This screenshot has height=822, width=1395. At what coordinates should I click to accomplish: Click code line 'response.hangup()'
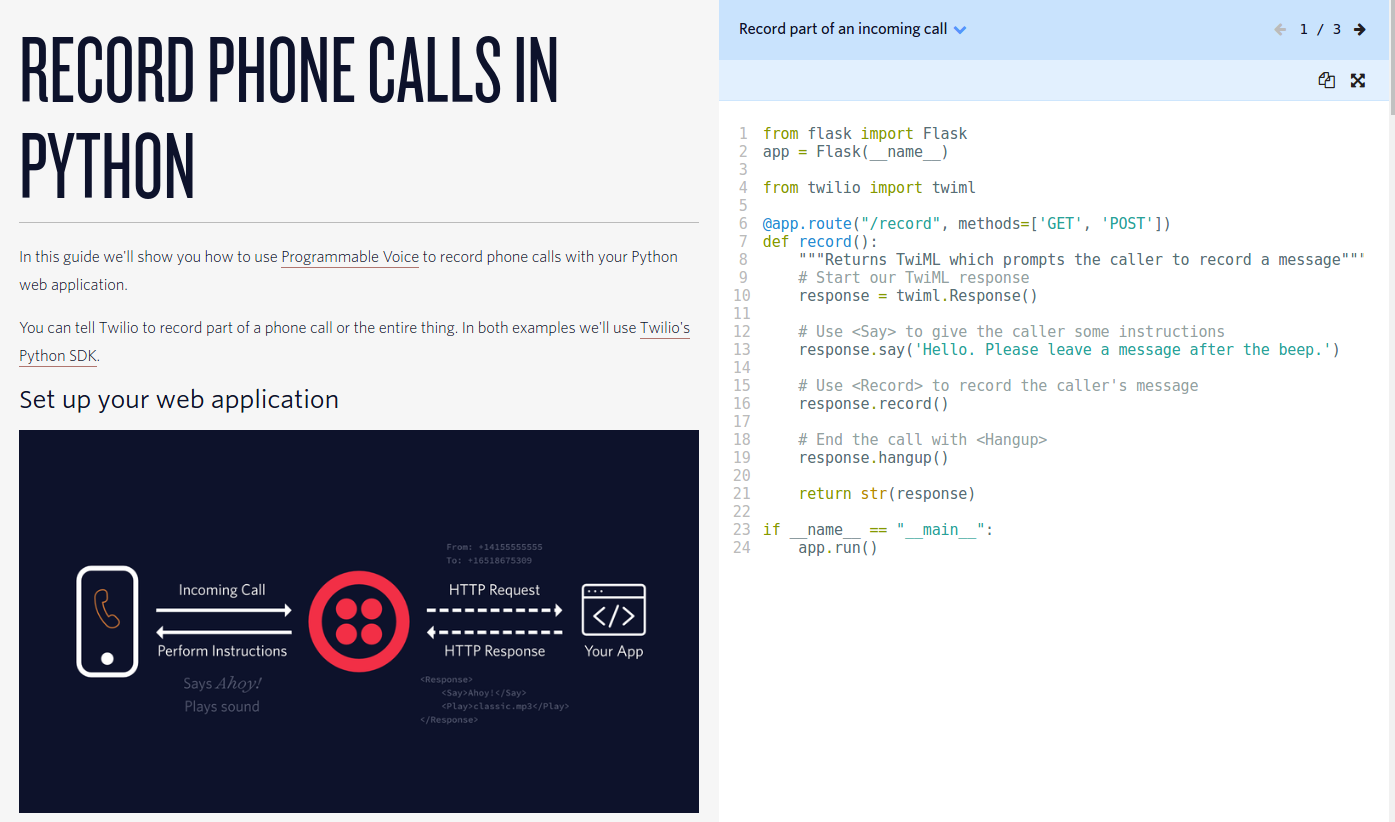tap(874, 458)
